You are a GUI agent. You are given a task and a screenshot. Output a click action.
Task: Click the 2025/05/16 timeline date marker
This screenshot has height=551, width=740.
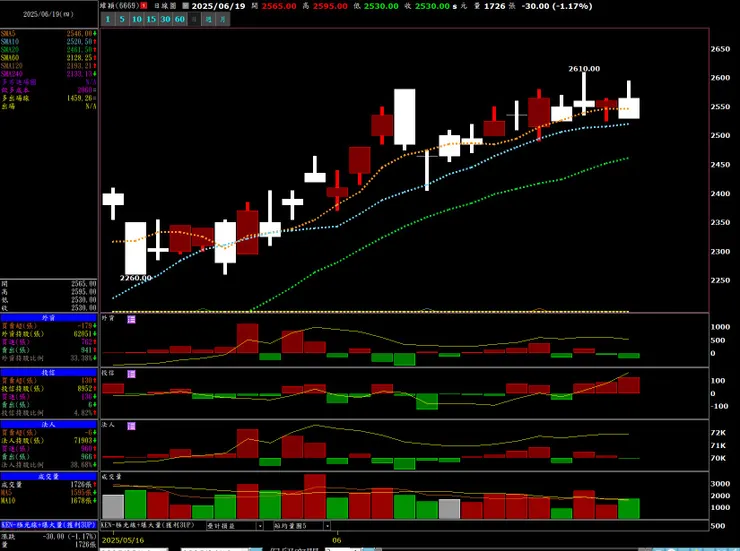click(123, 540)
